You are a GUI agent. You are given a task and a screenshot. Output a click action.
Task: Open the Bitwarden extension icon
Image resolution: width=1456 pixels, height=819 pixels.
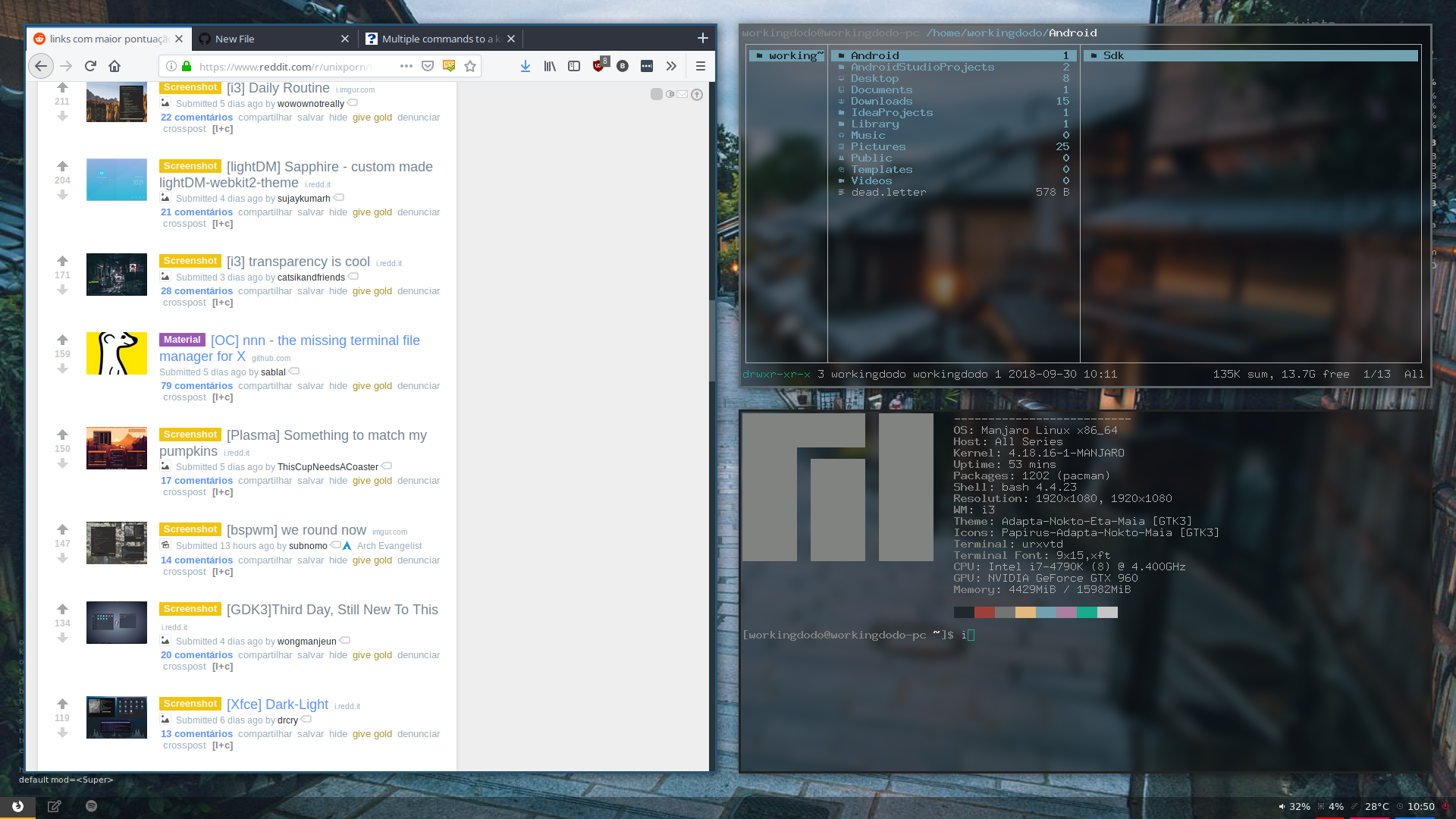623,67
